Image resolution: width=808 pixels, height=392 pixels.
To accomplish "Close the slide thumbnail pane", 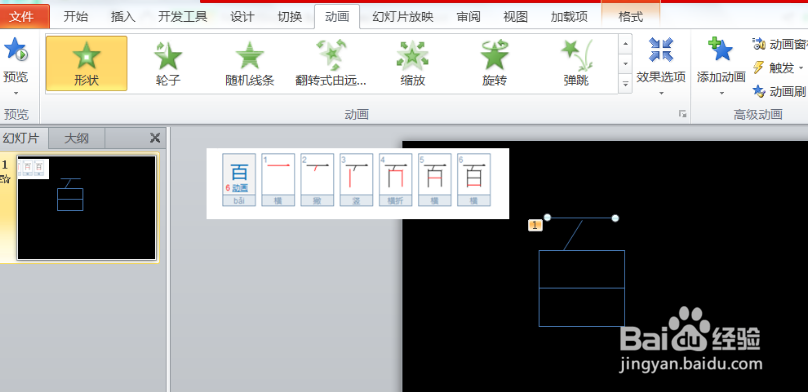I will pyautogui.click(x=155, y=138).
